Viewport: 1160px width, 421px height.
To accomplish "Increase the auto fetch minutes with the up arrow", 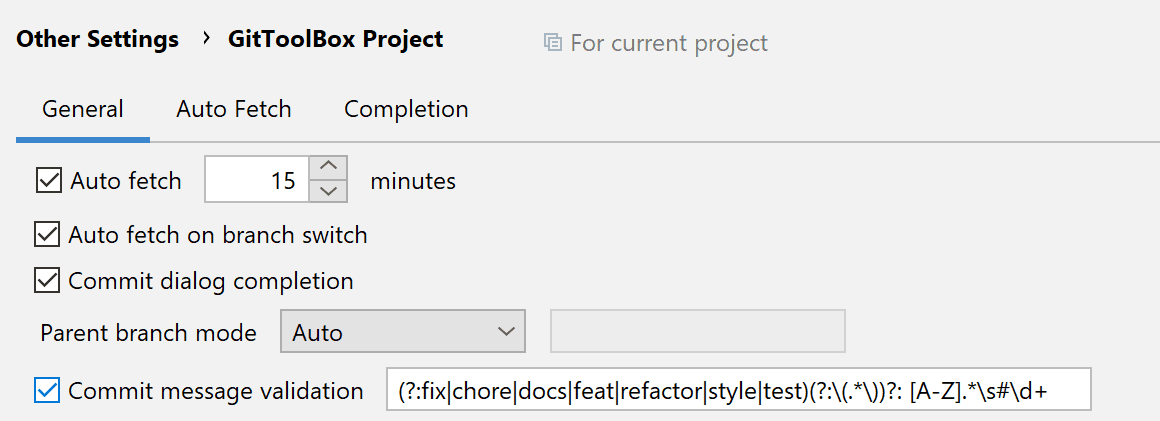I will click(x=329, y=167).
